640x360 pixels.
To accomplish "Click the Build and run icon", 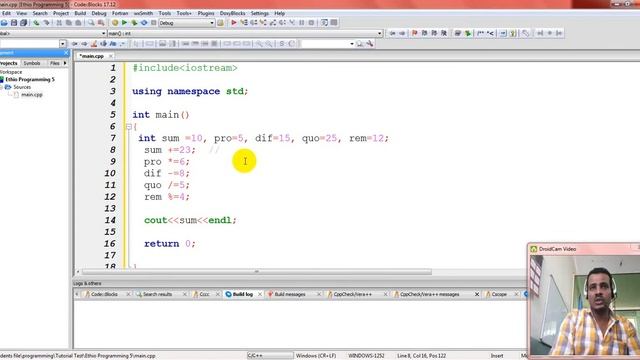I will pos(134,23).
